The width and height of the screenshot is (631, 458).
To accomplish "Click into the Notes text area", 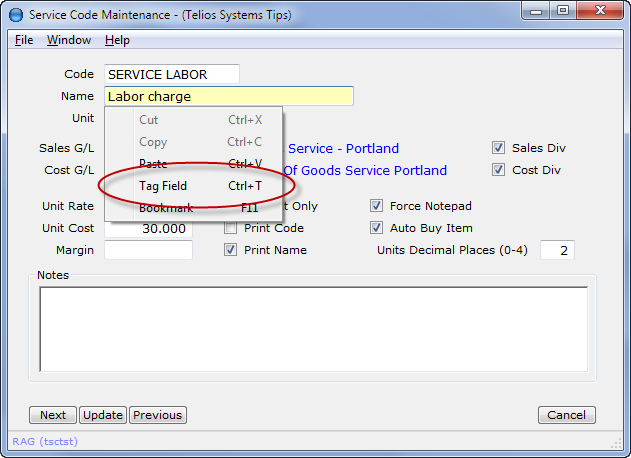I will tap(313, 329).
